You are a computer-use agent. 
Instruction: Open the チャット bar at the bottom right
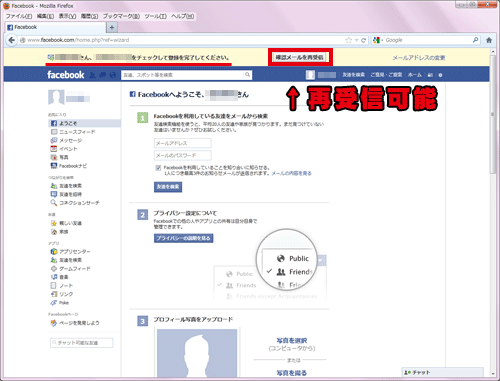(443, 372)
